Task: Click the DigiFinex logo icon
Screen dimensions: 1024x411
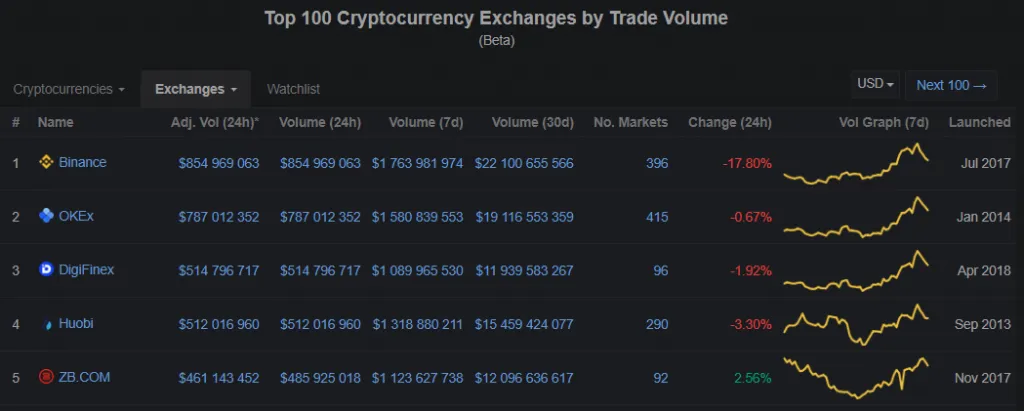Action: point(46,269)
